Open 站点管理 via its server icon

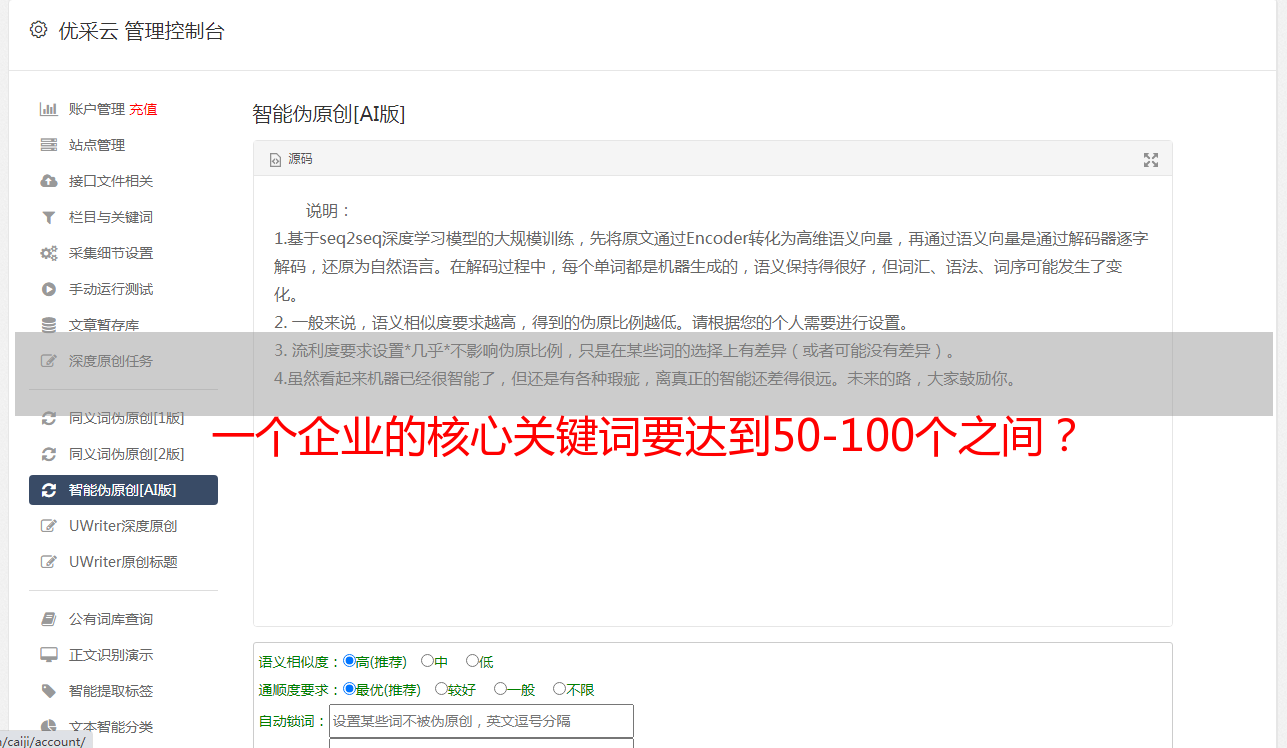(48, 145)
